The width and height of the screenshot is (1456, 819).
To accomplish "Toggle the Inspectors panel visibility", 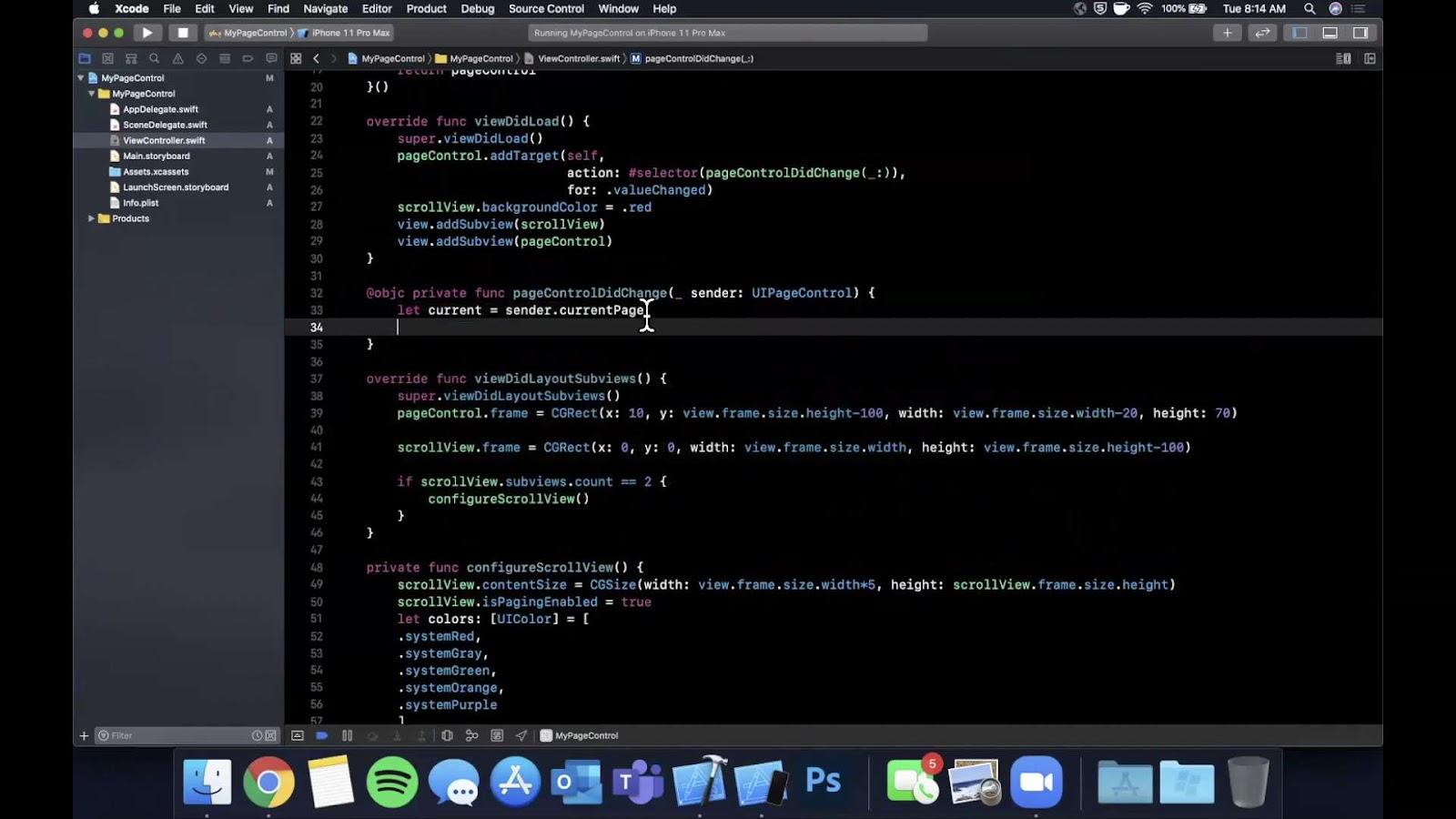I will click(x=1360, y=33).
